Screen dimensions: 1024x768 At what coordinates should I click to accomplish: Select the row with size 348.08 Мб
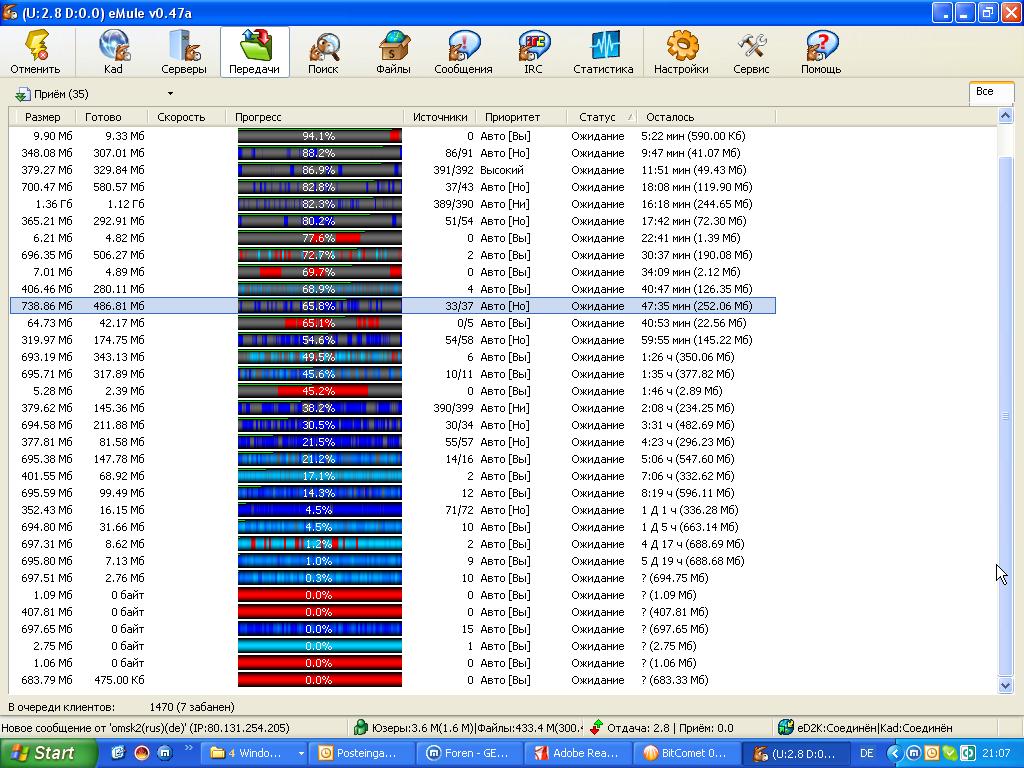click(392, 153)
